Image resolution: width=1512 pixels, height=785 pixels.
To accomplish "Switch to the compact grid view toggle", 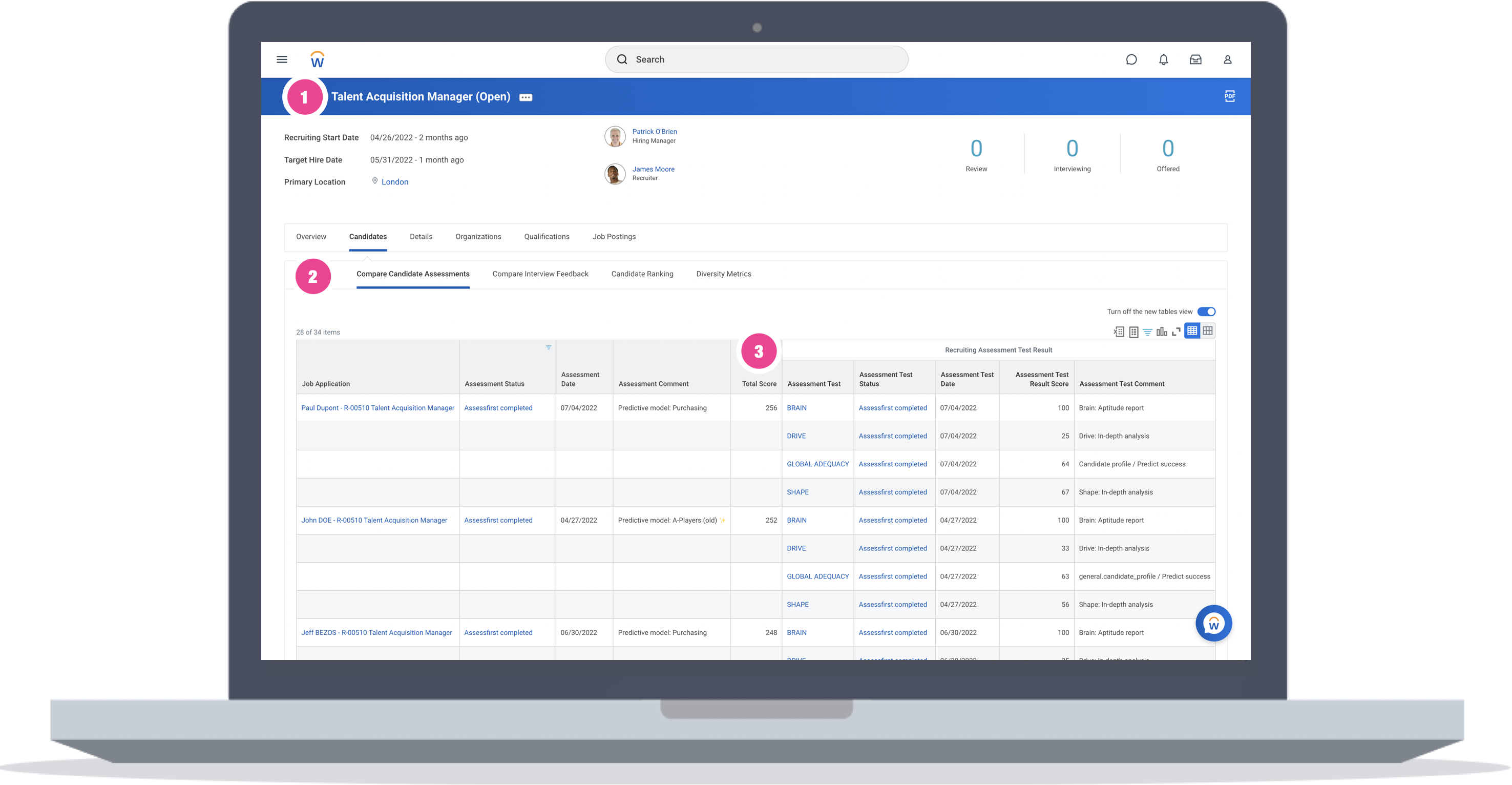I will point(1207,331).
